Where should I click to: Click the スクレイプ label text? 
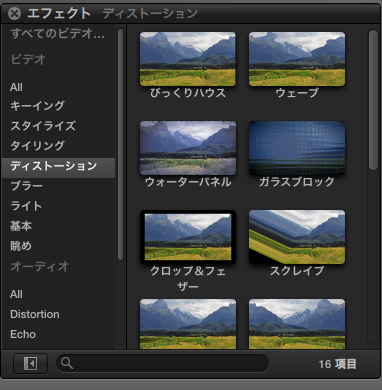point(297,271)
